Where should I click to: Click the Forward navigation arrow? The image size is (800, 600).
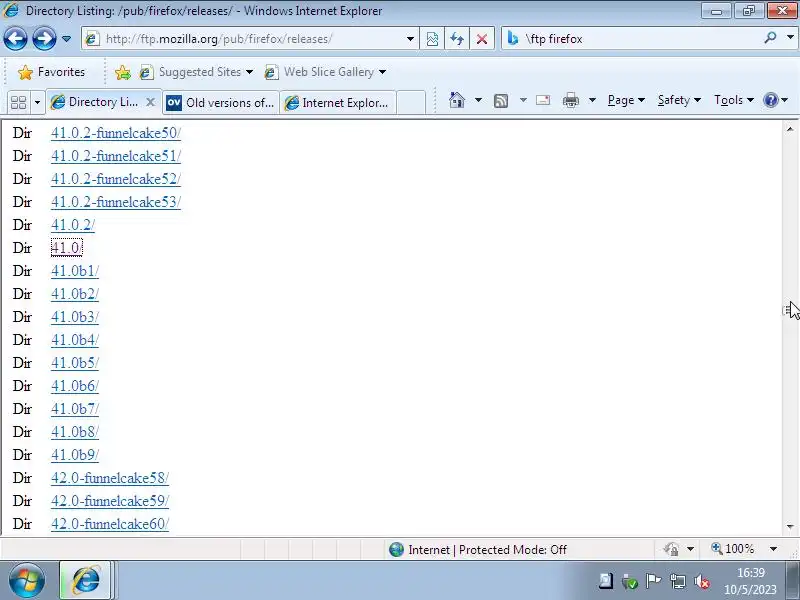(x=44, y=38)
